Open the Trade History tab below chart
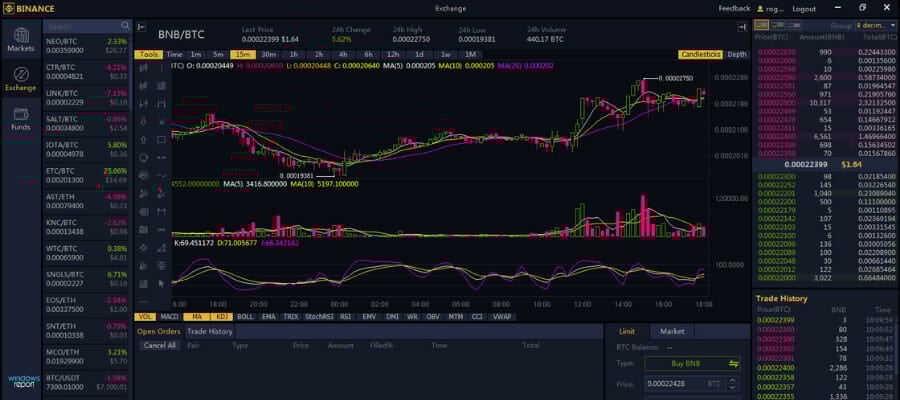 click(x=210, y=331)
